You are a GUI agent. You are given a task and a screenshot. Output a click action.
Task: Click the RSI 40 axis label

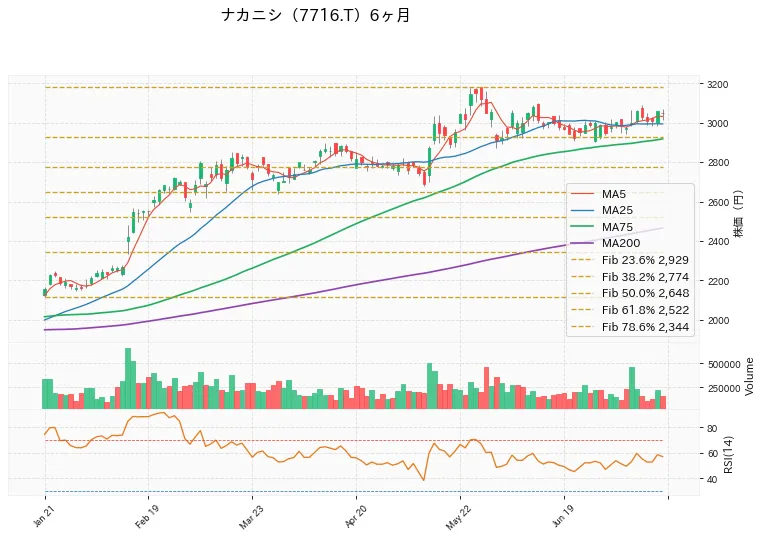(712, 480)
